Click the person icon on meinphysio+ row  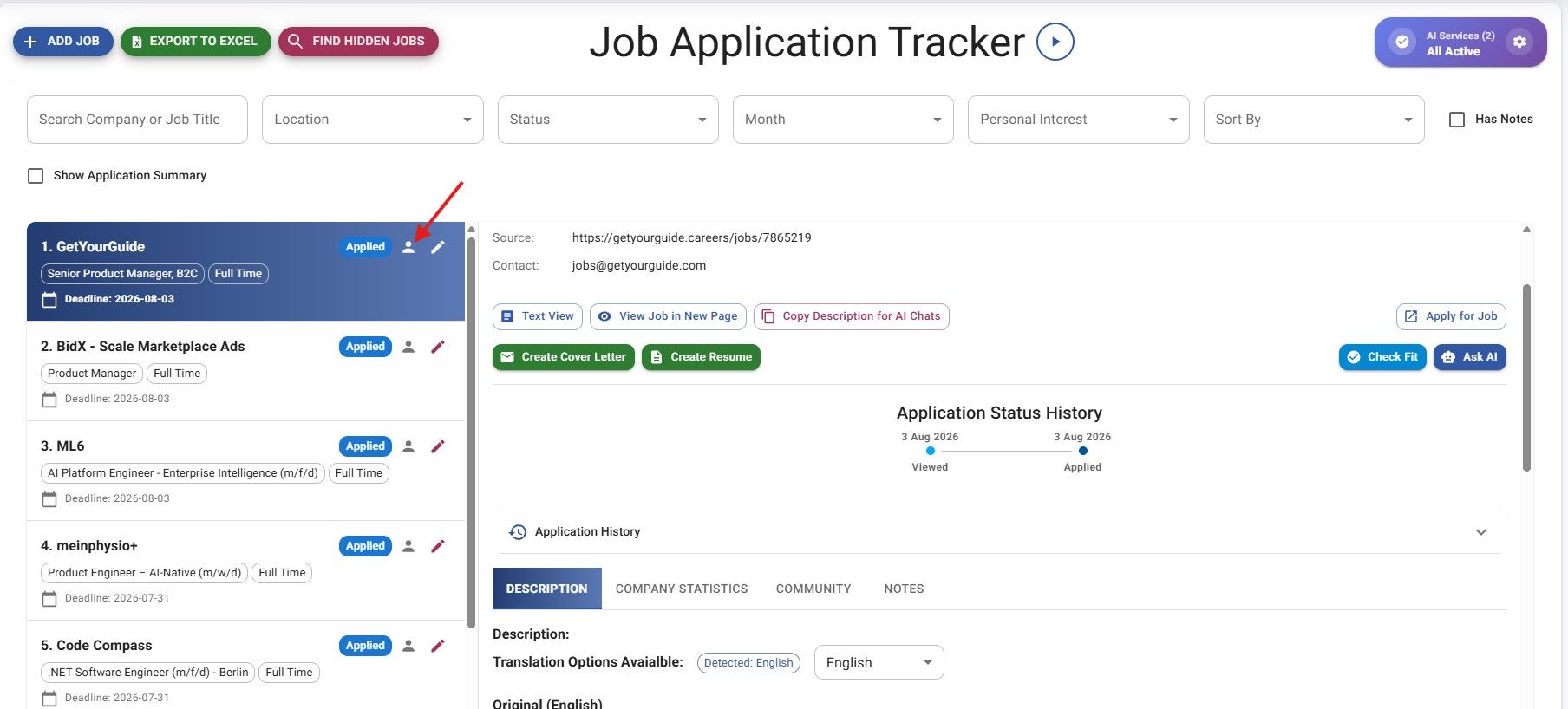[408, 546]
